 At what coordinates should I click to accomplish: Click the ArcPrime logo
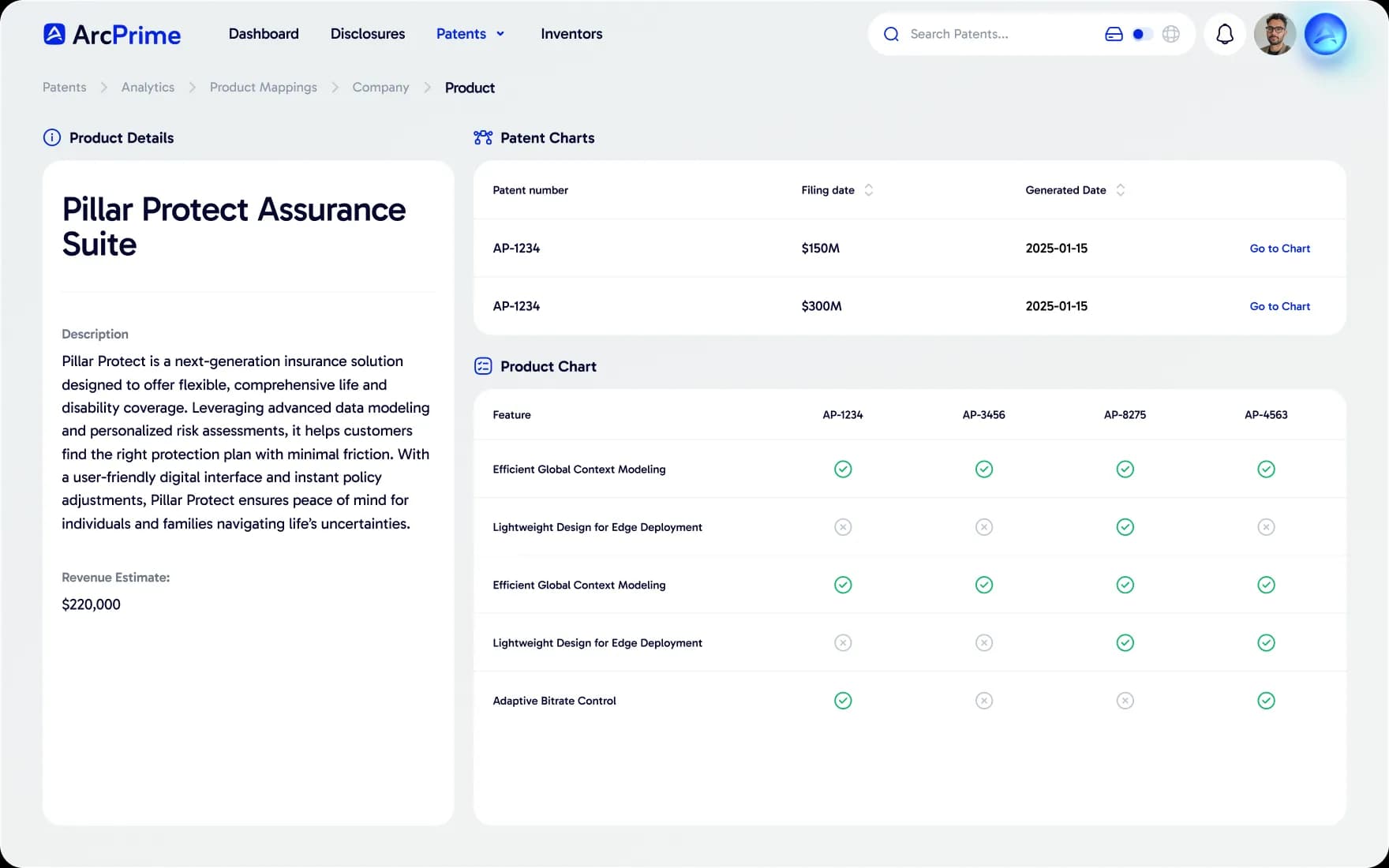(111, 34)
